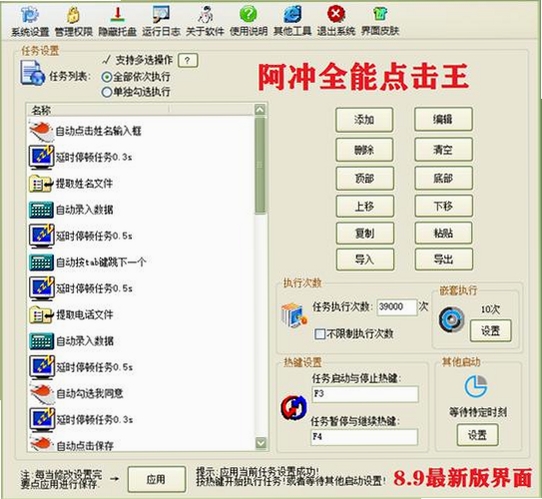The height and width of the screenshot is (499, 542).
Task: Click the task list scrollbar thumb
Action: point(260,165)
